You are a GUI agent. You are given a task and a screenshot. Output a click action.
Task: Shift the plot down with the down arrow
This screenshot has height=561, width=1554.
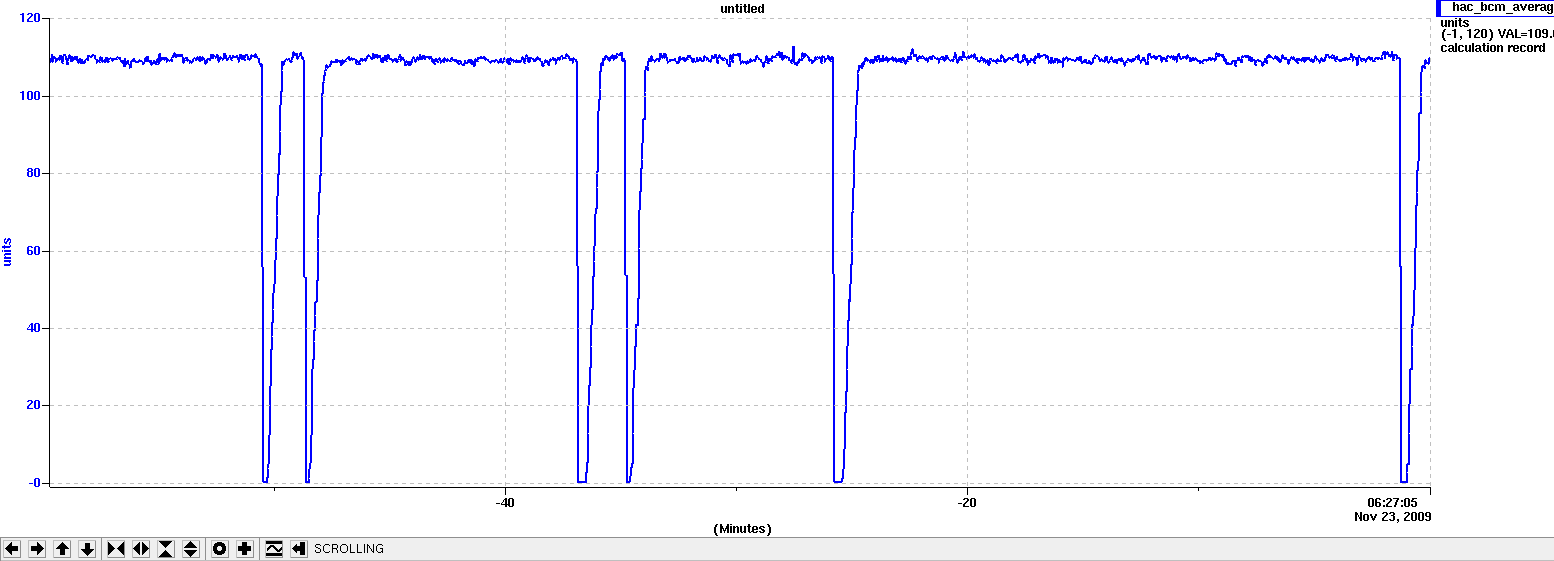point(87,549)
